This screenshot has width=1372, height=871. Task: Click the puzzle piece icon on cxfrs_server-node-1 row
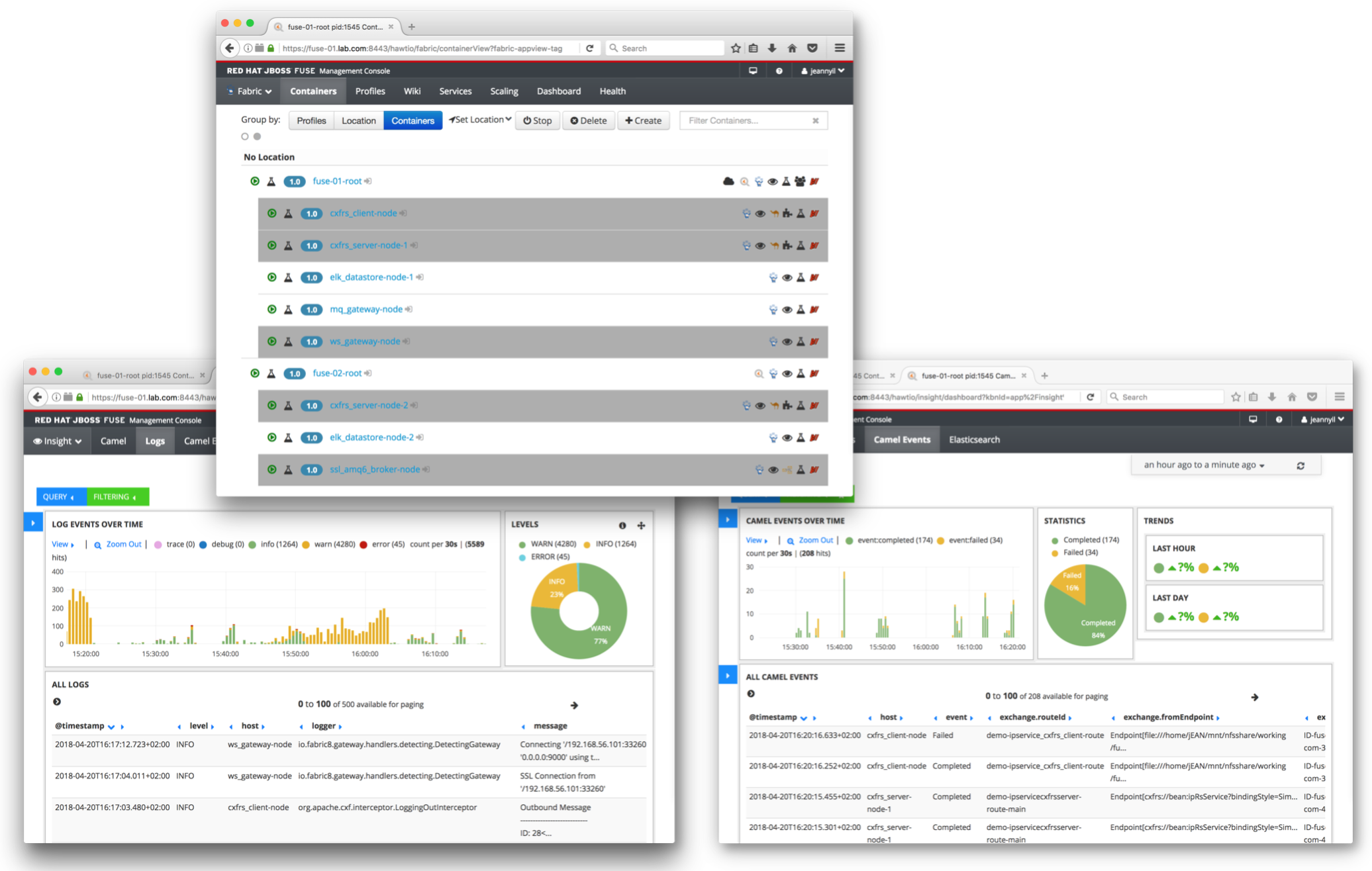click(x=787, y=246)
